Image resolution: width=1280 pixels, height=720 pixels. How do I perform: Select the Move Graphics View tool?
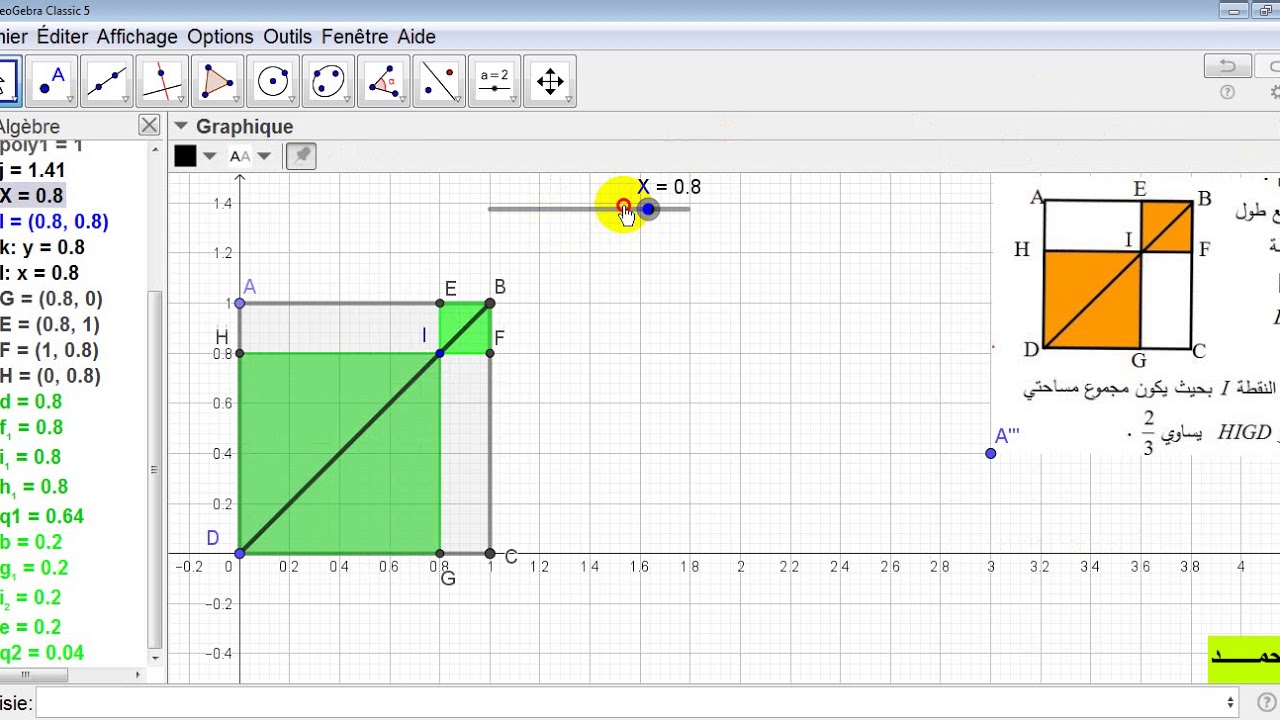tap(550, 82)
